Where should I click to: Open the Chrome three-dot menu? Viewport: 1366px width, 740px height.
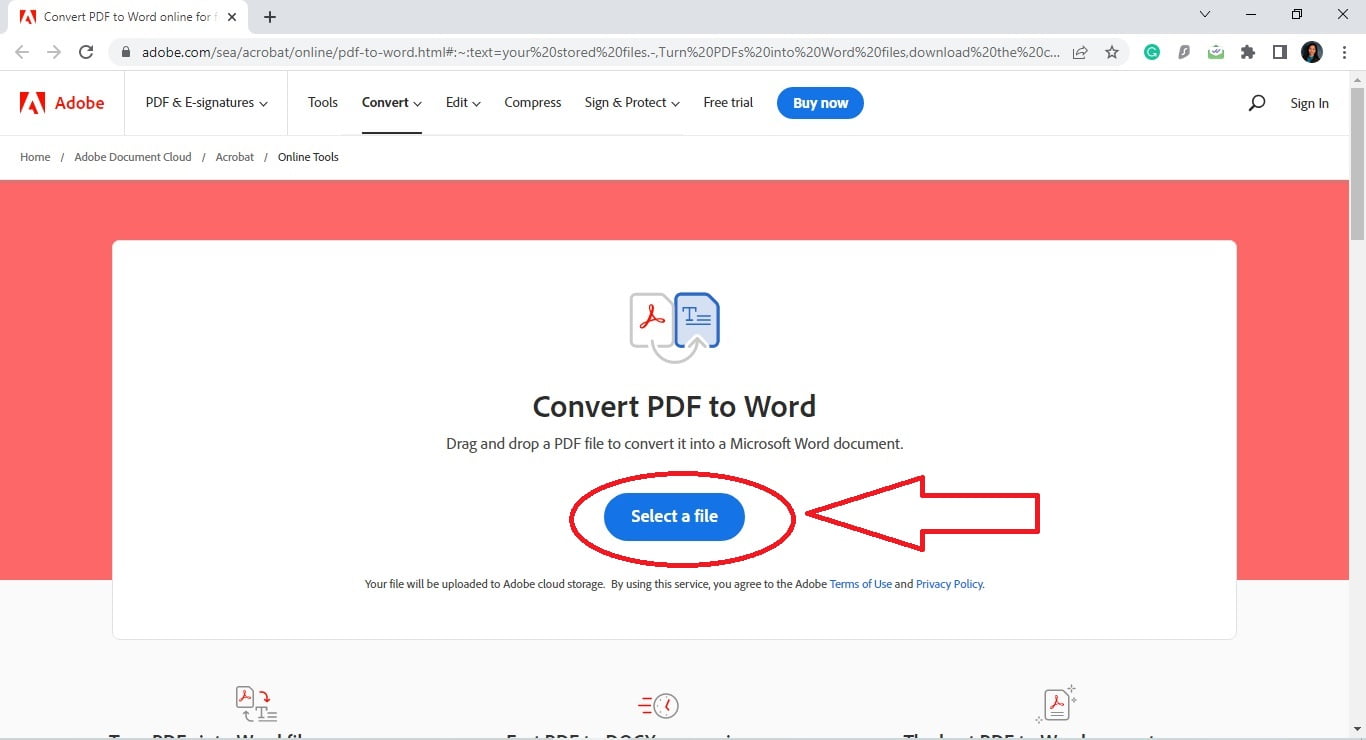[x=1345, y=52]
